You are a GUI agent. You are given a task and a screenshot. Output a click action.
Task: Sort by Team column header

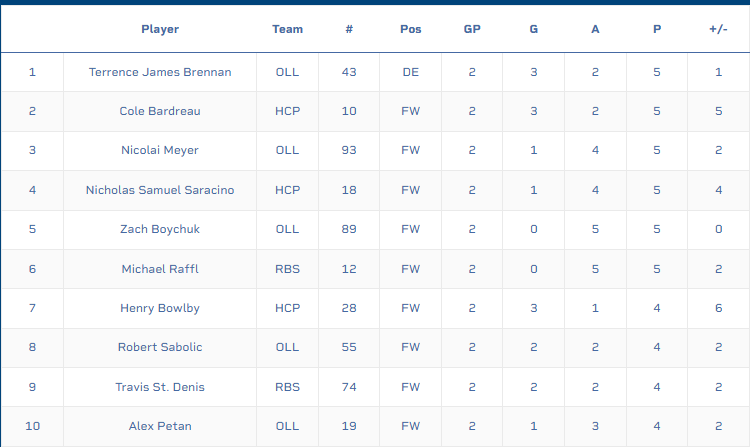click(x=287, y=29)
